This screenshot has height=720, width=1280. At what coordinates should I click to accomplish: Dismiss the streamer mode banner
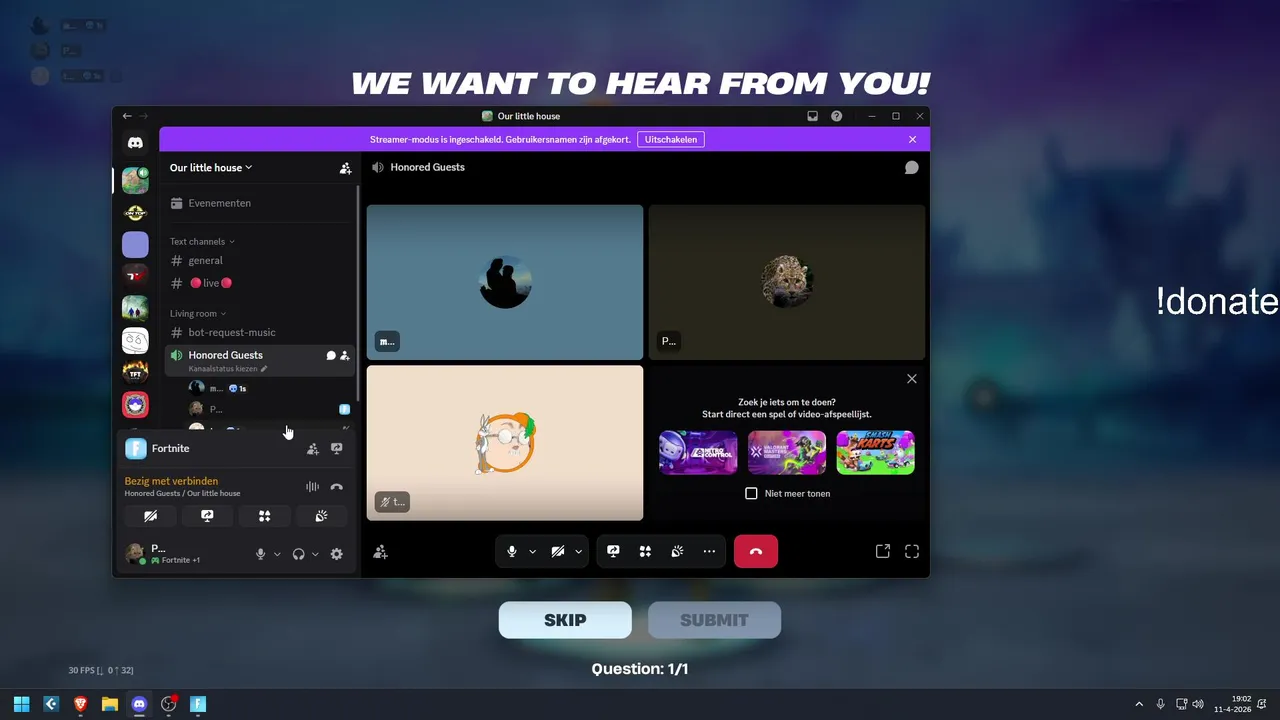[x=912, y=139]
